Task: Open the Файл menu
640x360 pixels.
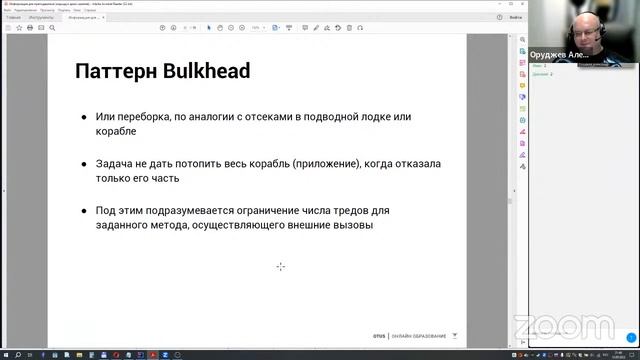Action: (x=7, y=10)
